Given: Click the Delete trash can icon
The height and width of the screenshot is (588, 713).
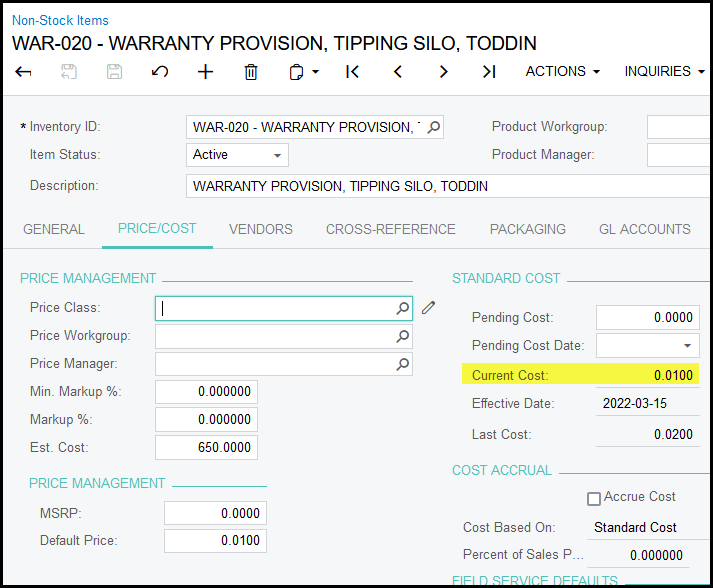Looking at the screenshot, I should click(x=251, y=72).
